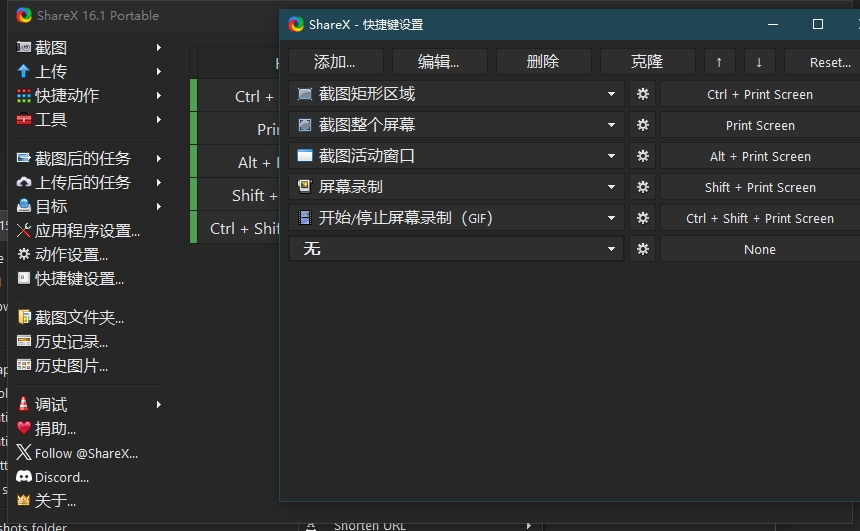The height and width of the screenshot is (531, 860).
Task: Open the 快捷动作 menu item
Action: [x=90, y=95]
